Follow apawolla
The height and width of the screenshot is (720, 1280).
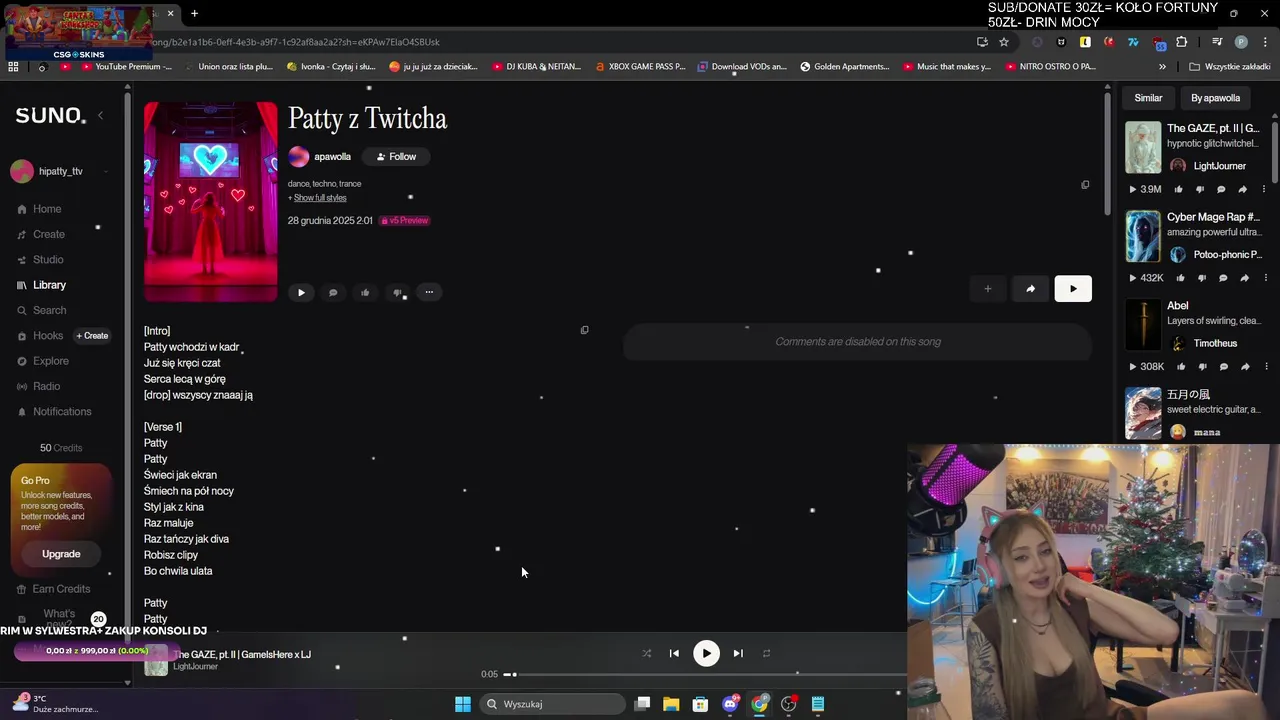(x=396, y=157)
